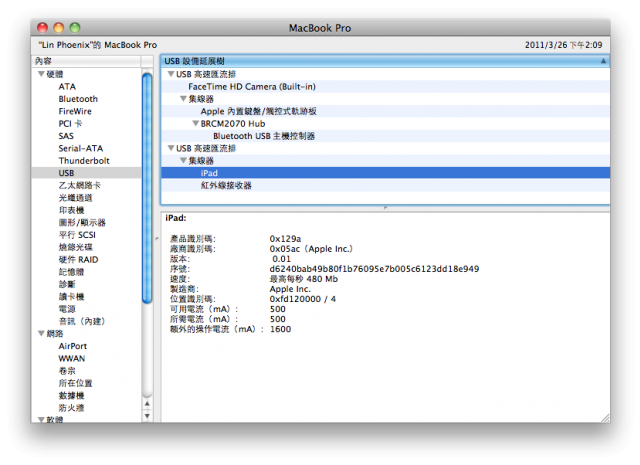
Task: Click the 0x05ac (Apple Inc.) vendor value
Action: [x=311, y=249]
